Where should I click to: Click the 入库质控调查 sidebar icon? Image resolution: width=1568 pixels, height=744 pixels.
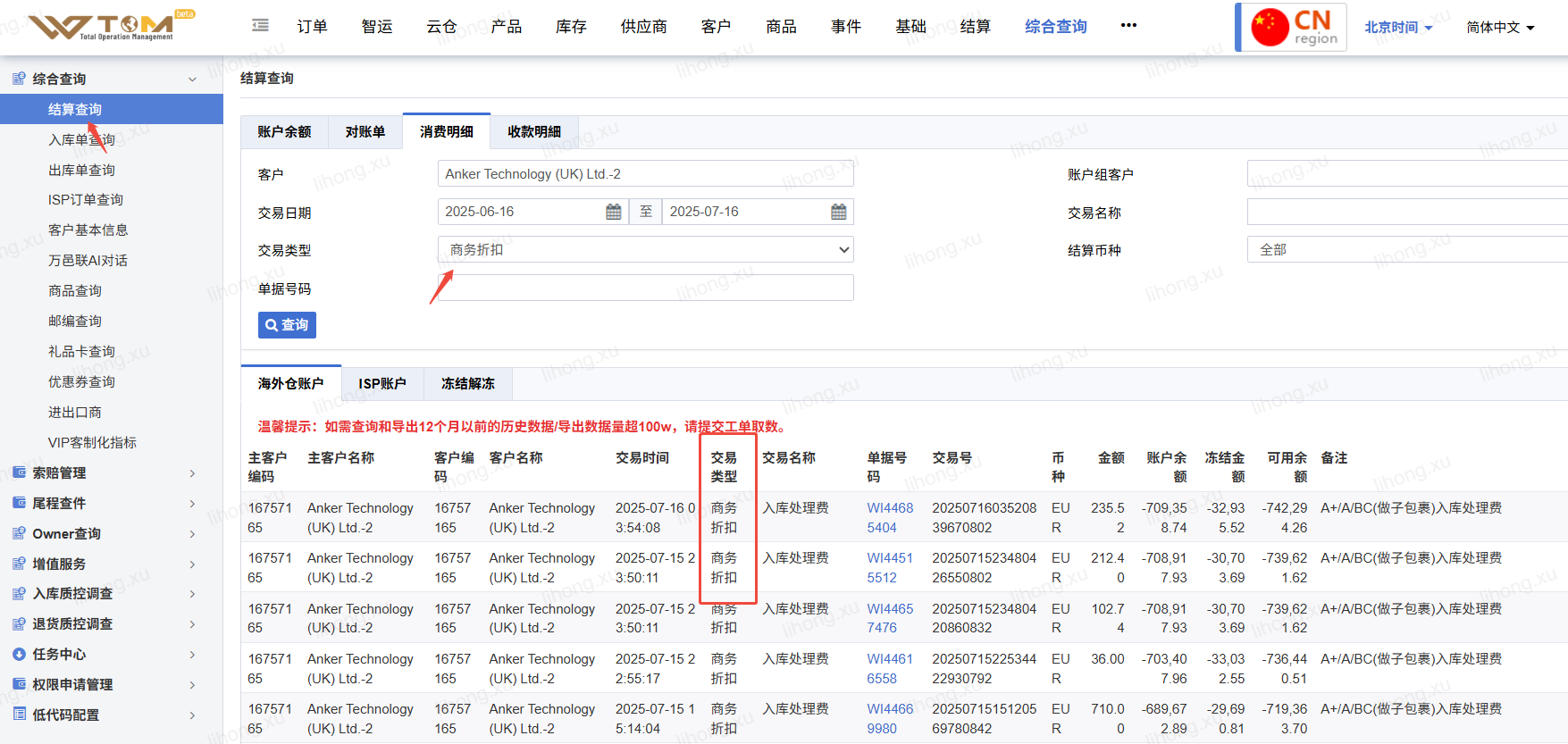click(19, 593)
